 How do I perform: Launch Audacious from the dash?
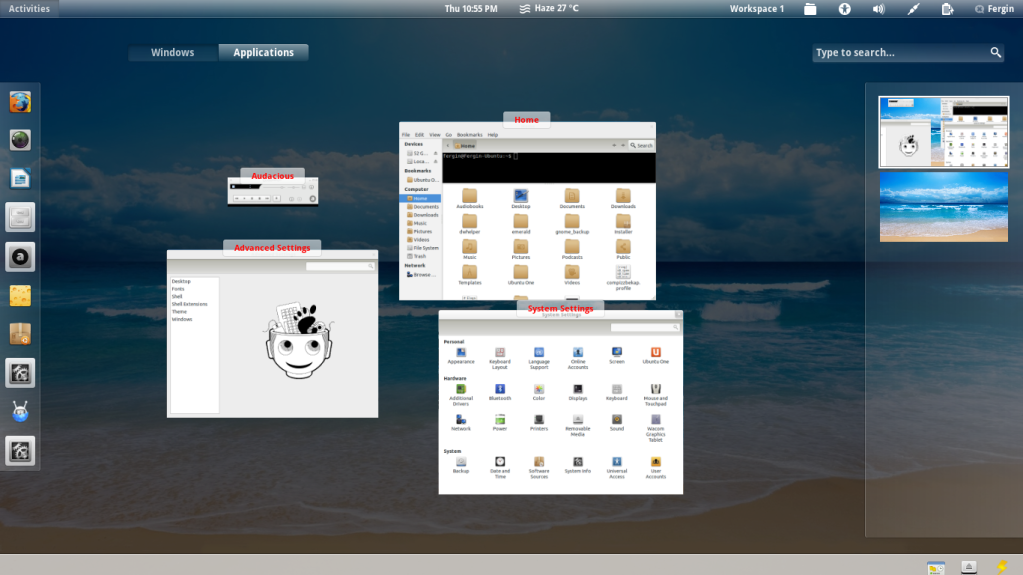(20, 256)
